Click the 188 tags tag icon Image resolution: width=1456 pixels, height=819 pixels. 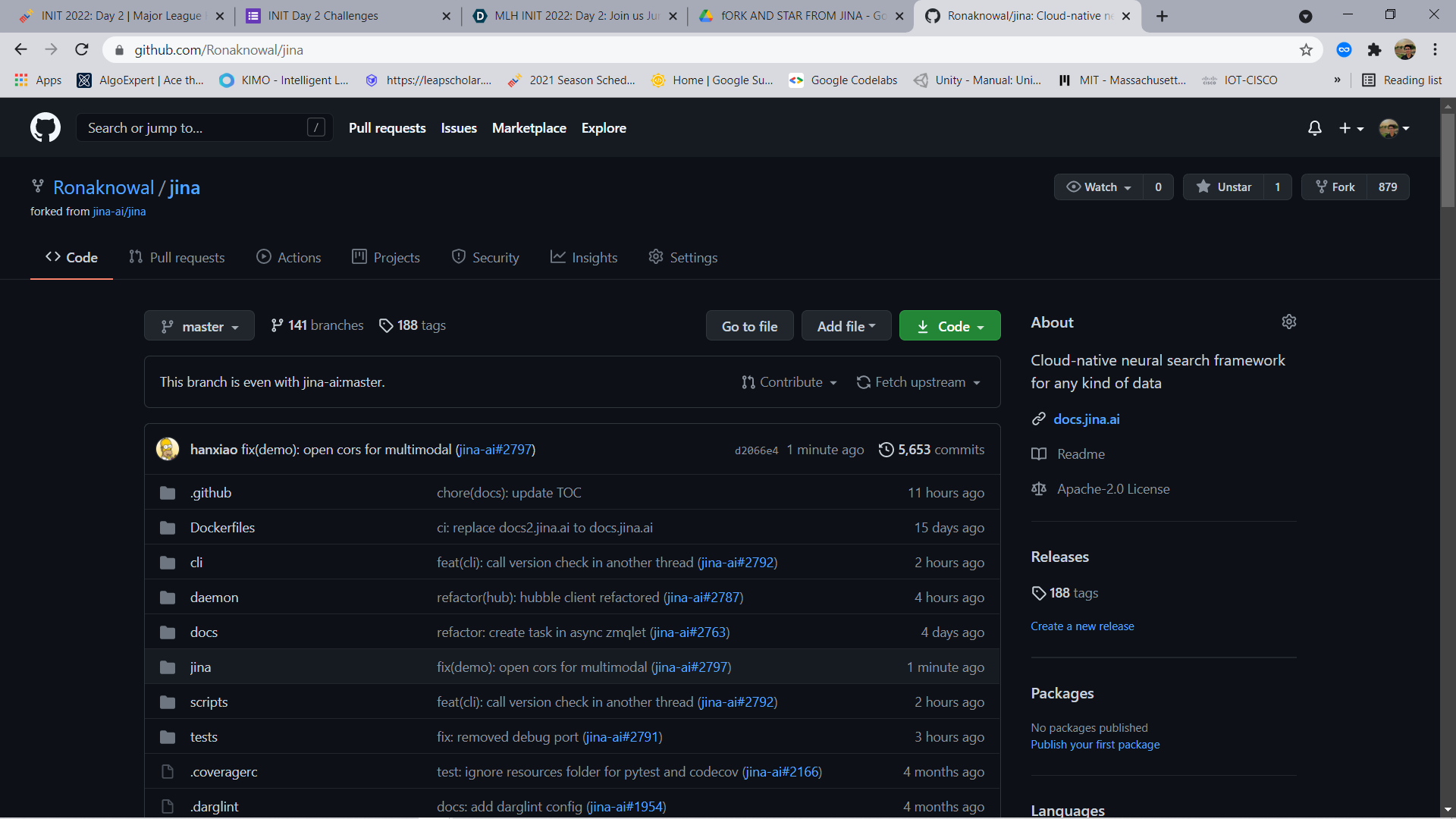click(x=386, y=325)
